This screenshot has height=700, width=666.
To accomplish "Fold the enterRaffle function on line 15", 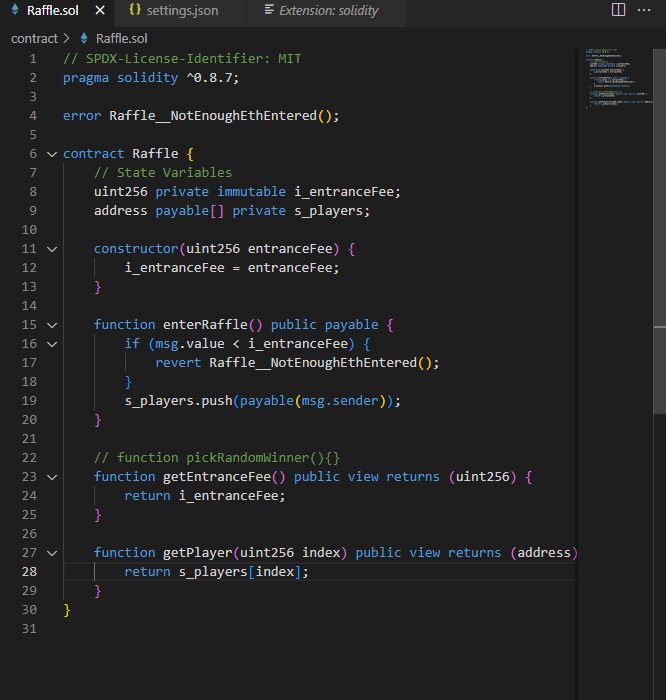I will [x=52, y=325].
